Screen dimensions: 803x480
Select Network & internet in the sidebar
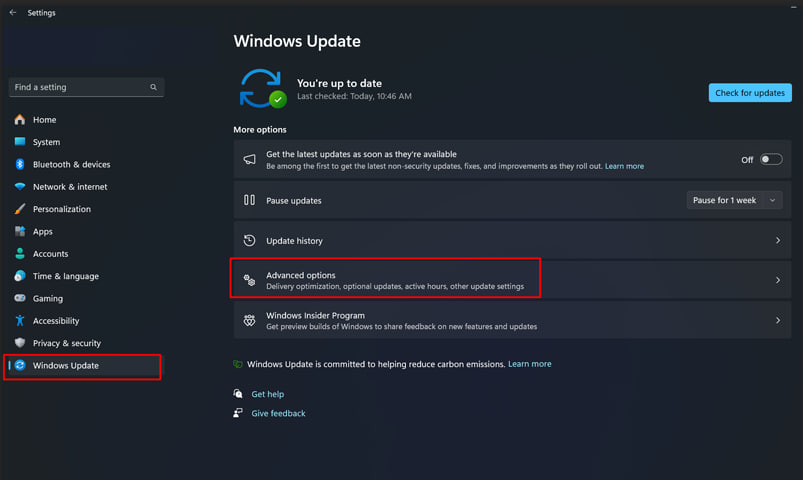[70, 187]
